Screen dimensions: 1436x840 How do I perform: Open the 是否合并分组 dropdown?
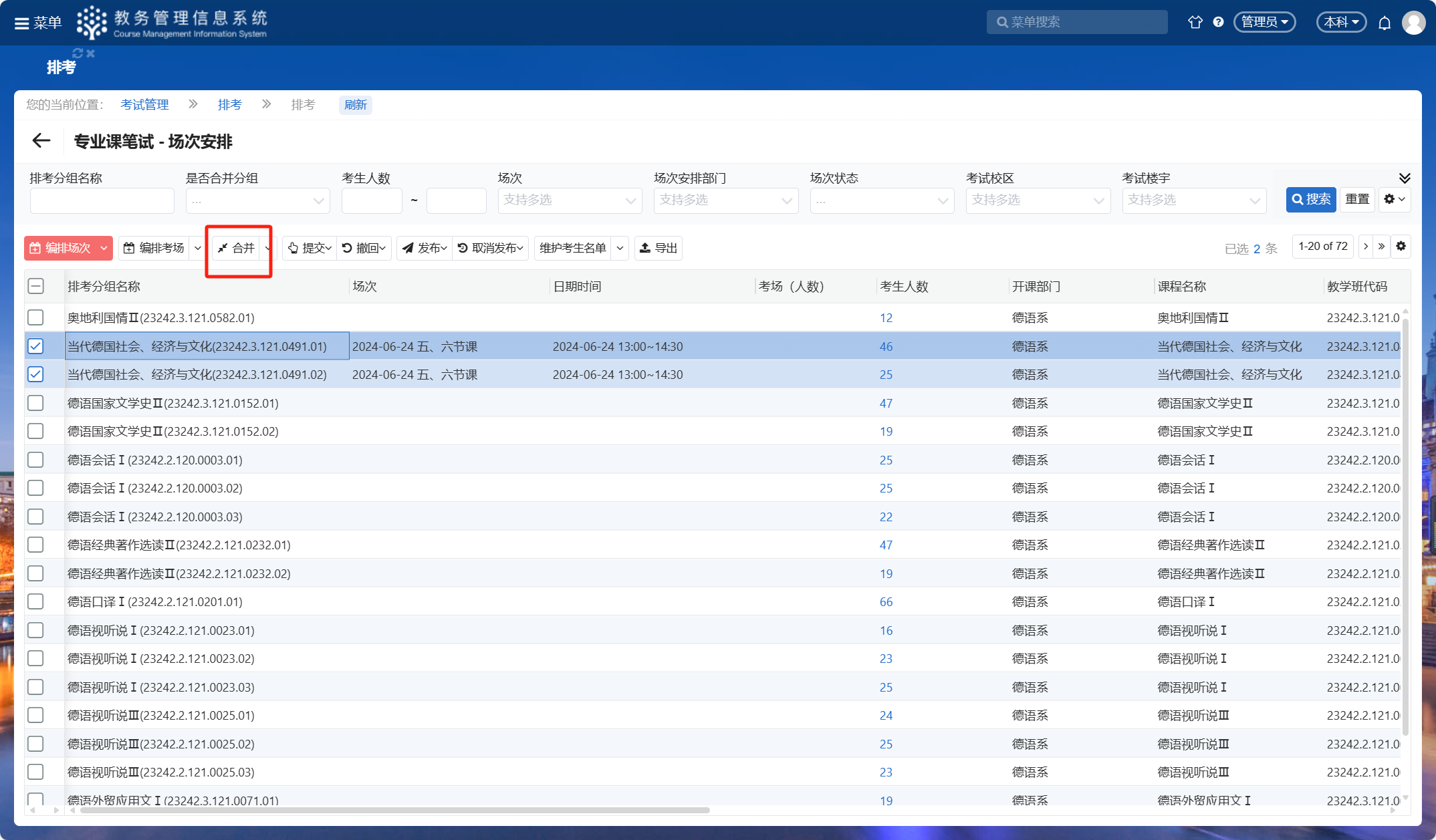coord(257,200)
